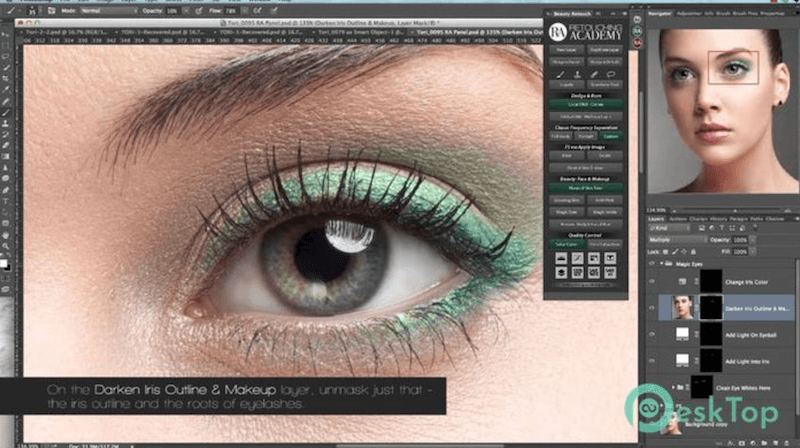The width and height of the screenshot is (800, 448).
Task: Switch to the History tab
Action: click(718, 219)
